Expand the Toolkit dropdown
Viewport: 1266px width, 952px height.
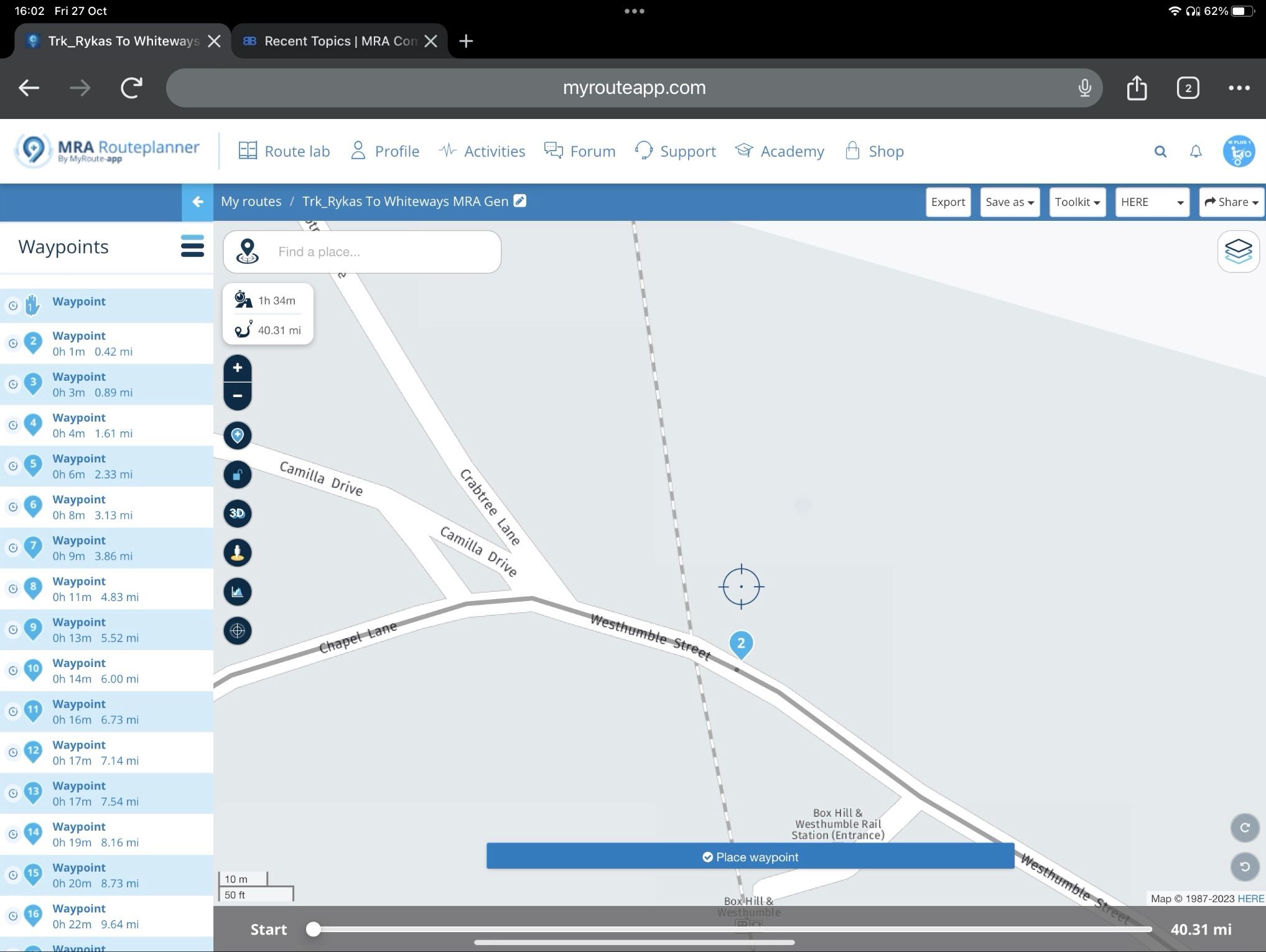[x=1077, y=202]
